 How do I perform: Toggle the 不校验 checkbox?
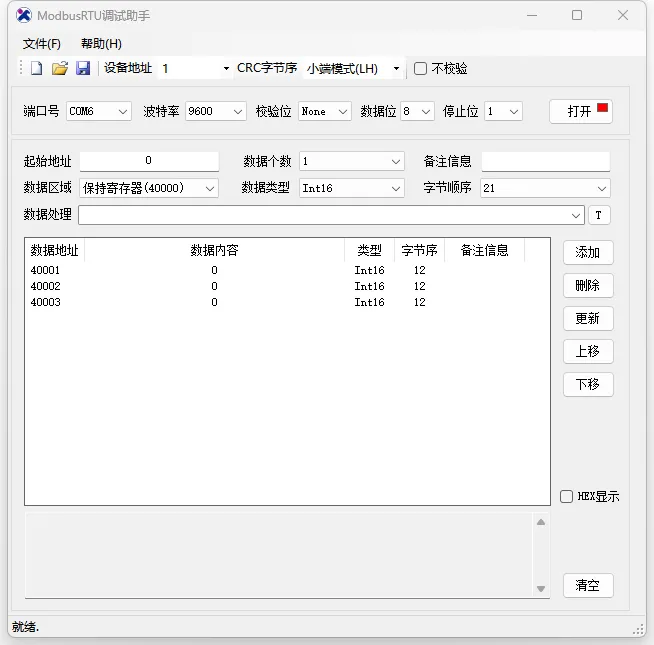point(420,68)
